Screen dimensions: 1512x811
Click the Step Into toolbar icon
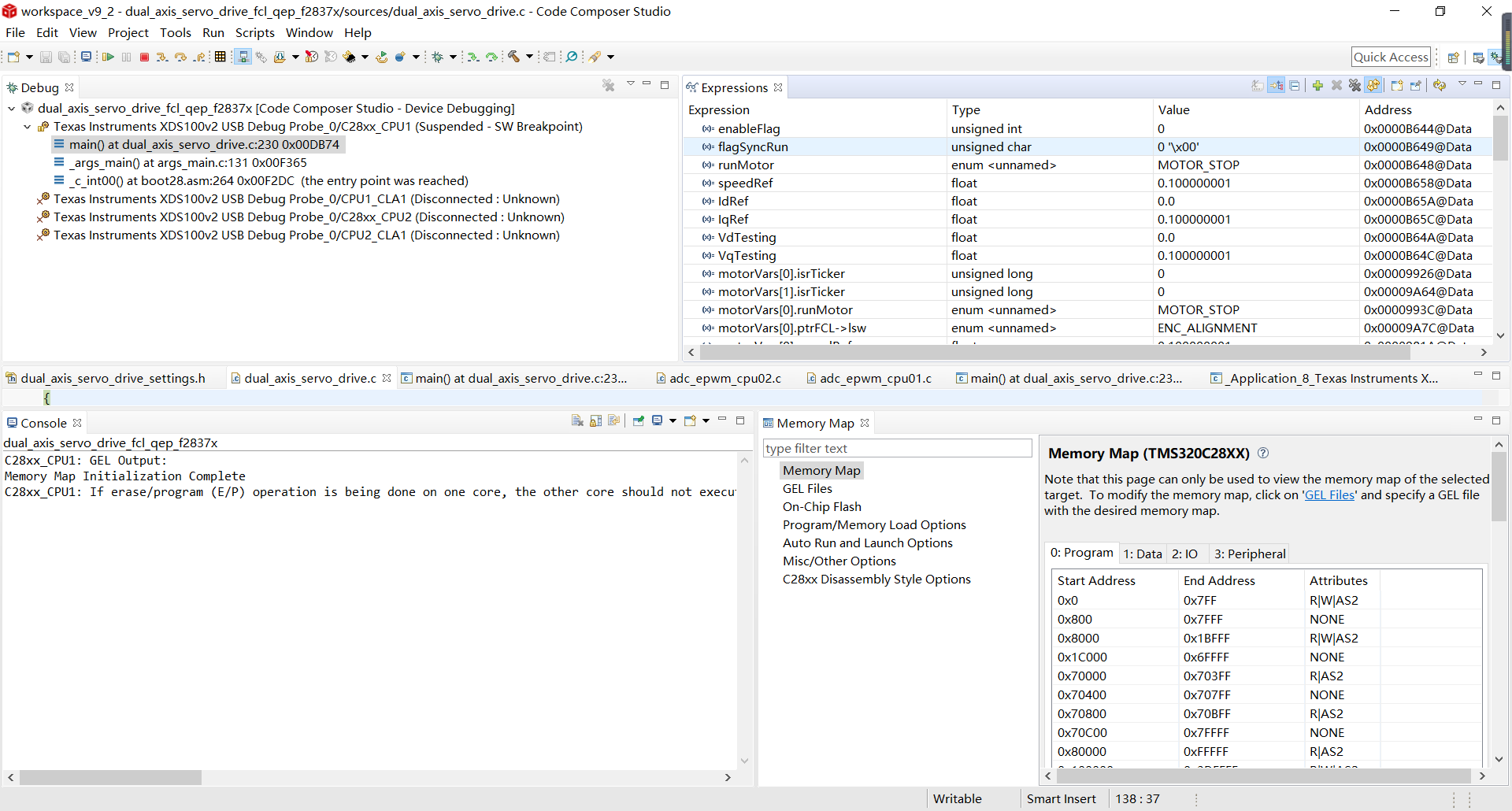161,57
